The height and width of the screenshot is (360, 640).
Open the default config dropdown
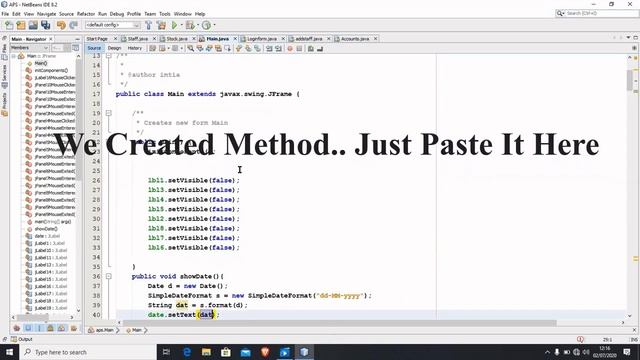[113, 25]
